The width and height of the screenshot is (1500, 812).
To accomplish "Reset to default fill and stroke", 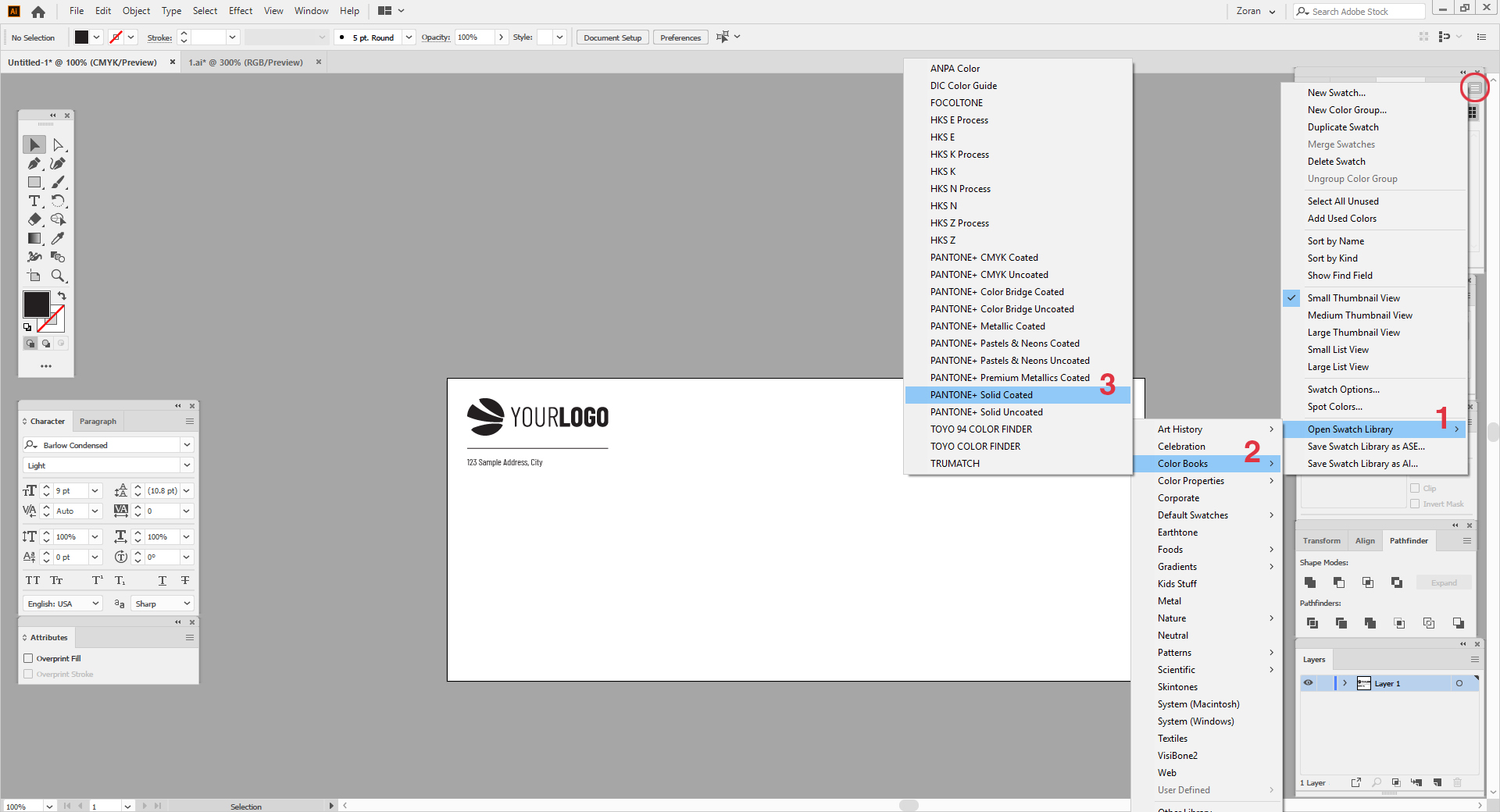I will click(x=27, y=327).
